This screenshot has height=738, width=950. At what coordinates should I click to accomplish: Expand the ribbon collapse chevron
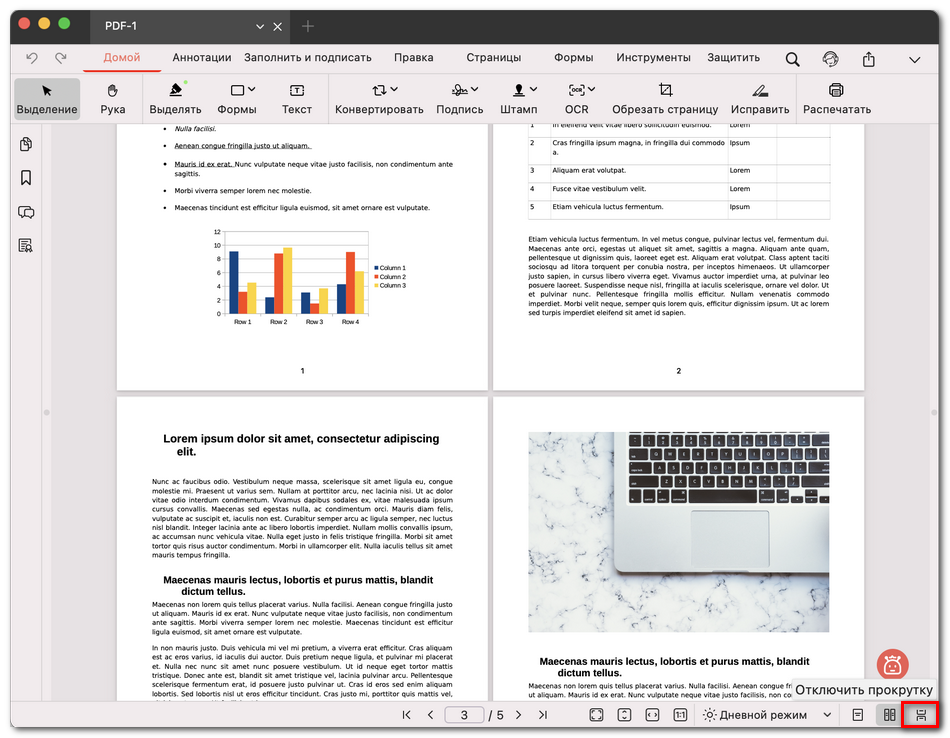click(914, 60)
